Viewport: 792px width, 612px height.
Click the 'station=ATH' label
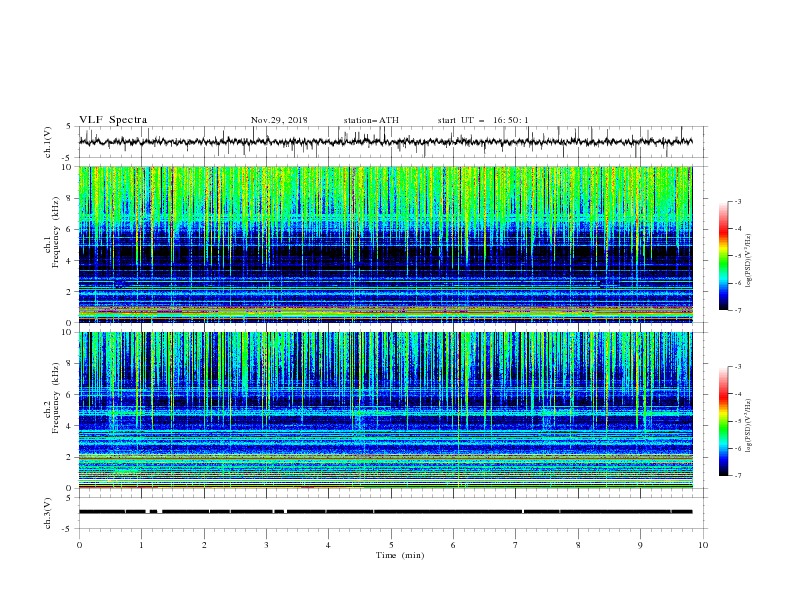[371, 120]
